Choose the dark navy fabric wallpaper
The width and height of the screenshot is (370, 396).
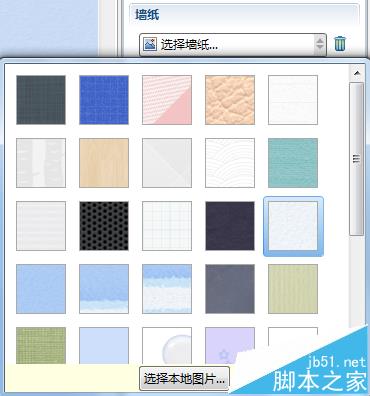[x=230, y=226]
